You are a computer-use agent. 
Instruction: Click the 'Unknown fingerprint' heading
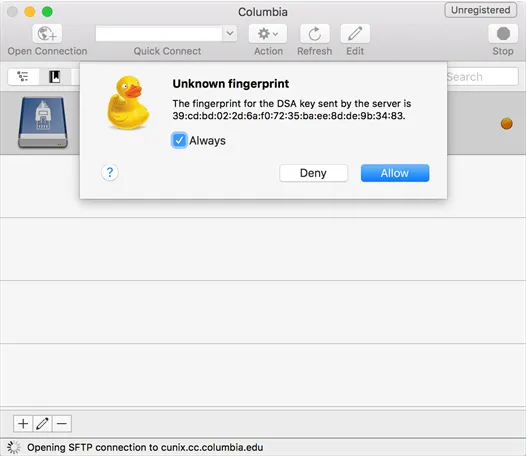tap(230, 84)
